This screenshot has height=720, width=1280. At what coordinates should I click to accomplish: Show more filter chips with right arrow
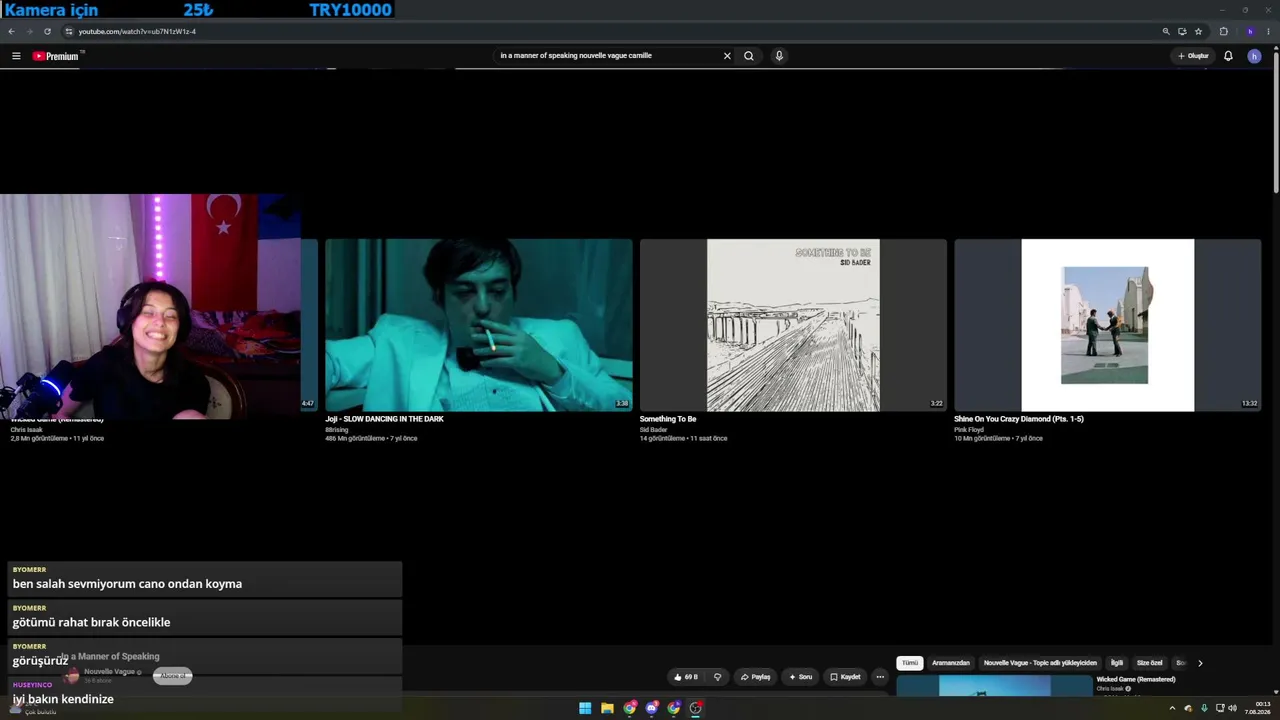click(1200, 663)
